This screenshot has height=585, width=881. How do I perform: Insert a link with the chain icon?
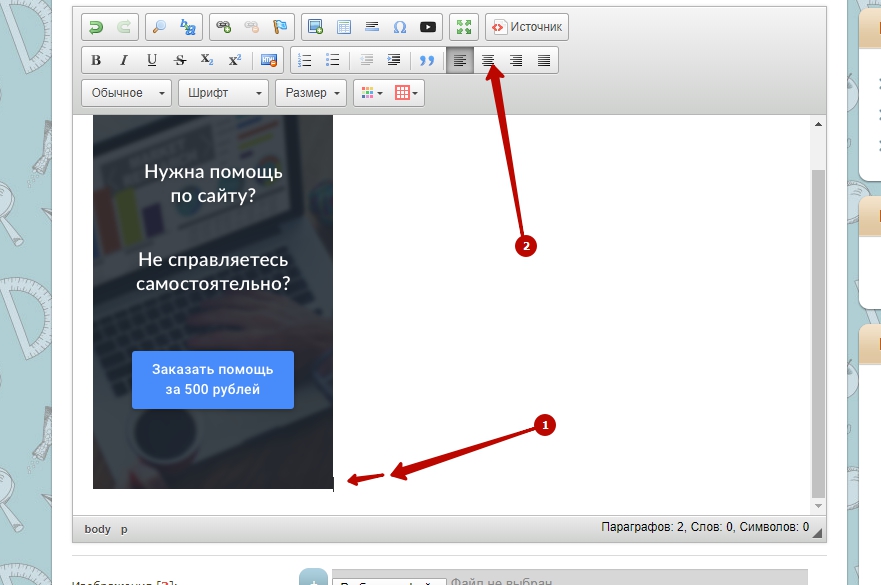click(x=223, y=27)
